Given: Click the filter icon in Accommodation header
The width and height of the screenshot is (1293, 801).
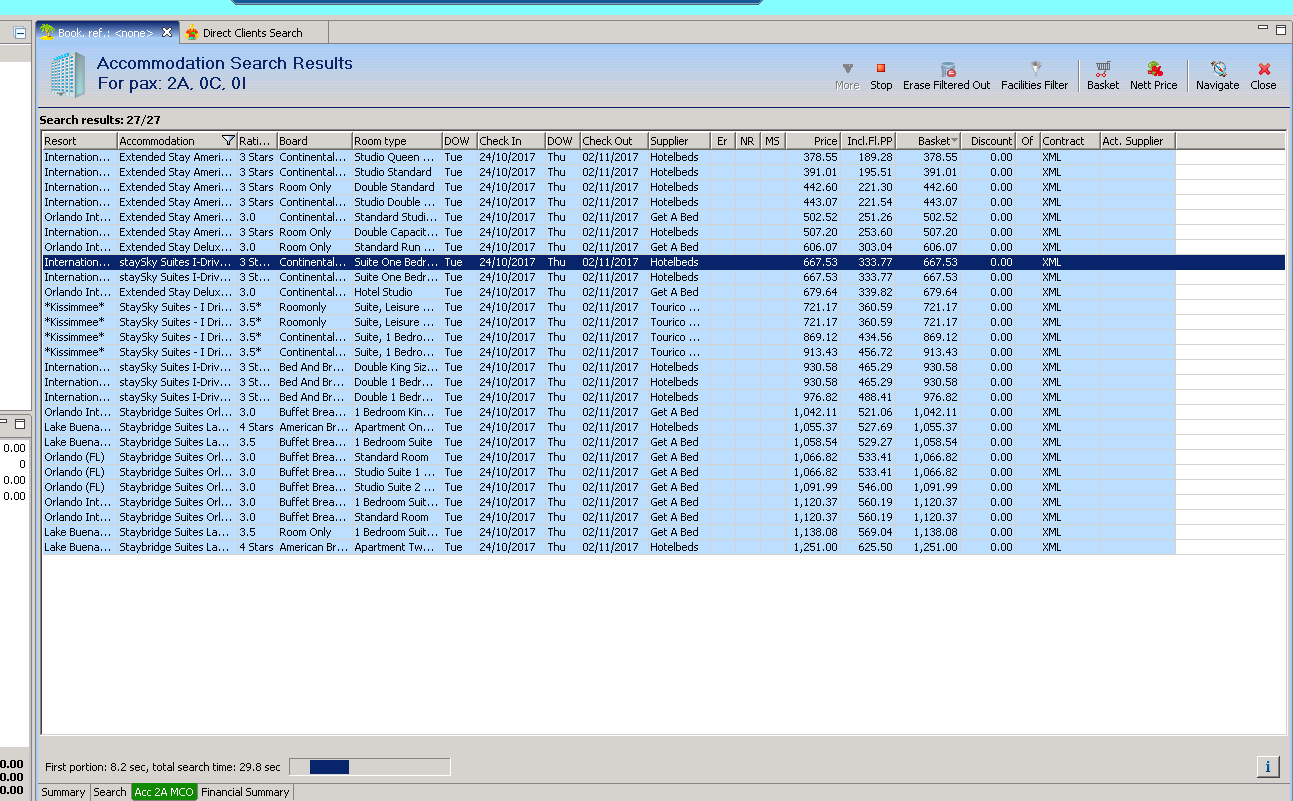Looking at the screenshot, I should coord(228,141).
